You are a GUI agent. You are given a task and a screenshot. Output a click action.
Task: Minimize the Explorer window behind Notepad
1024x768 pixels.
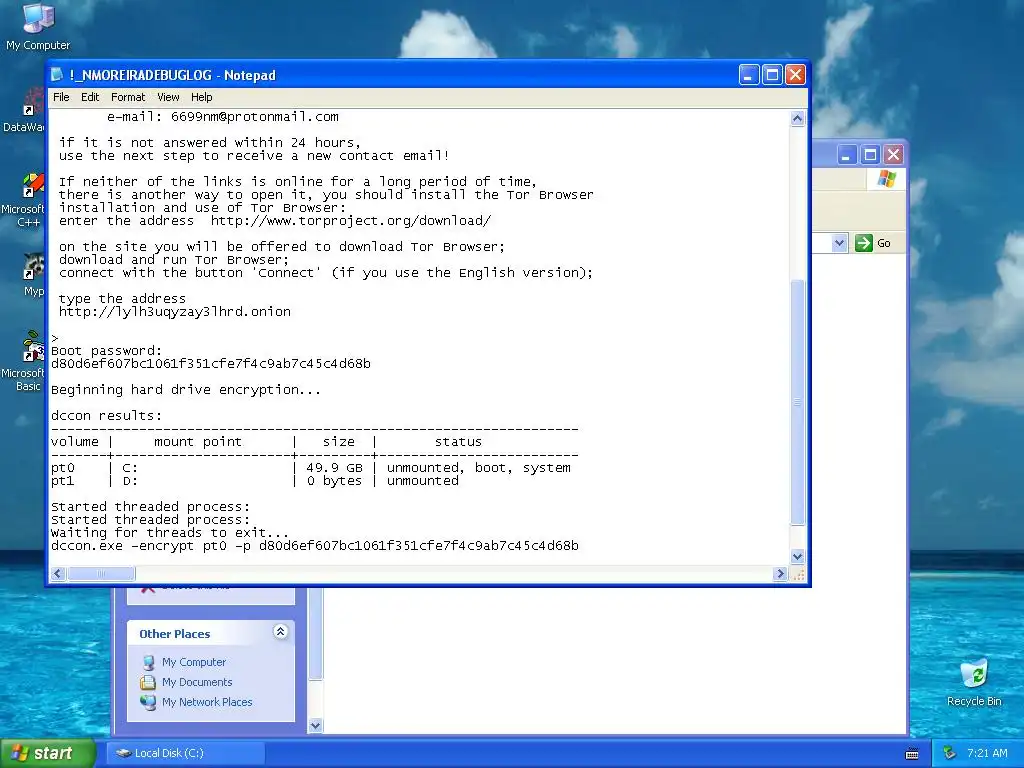pyautogui.click(x=846, y=155)
